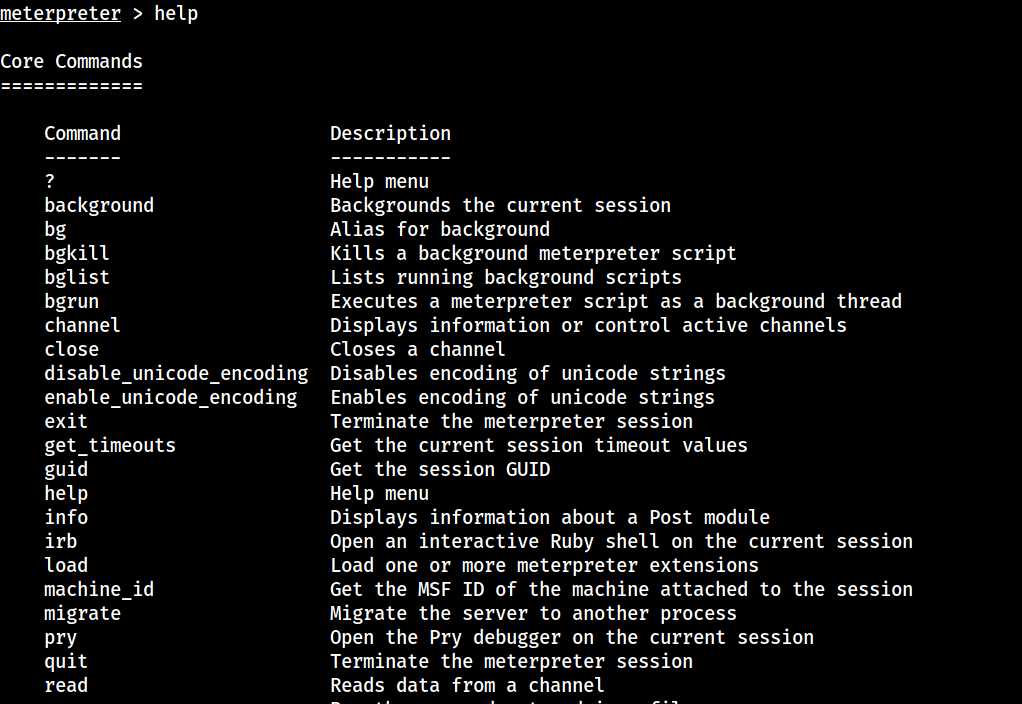The width and height of the screenshot is (1022, 704).
Task: Click the "channel" command entry
Action: (82, 326)
